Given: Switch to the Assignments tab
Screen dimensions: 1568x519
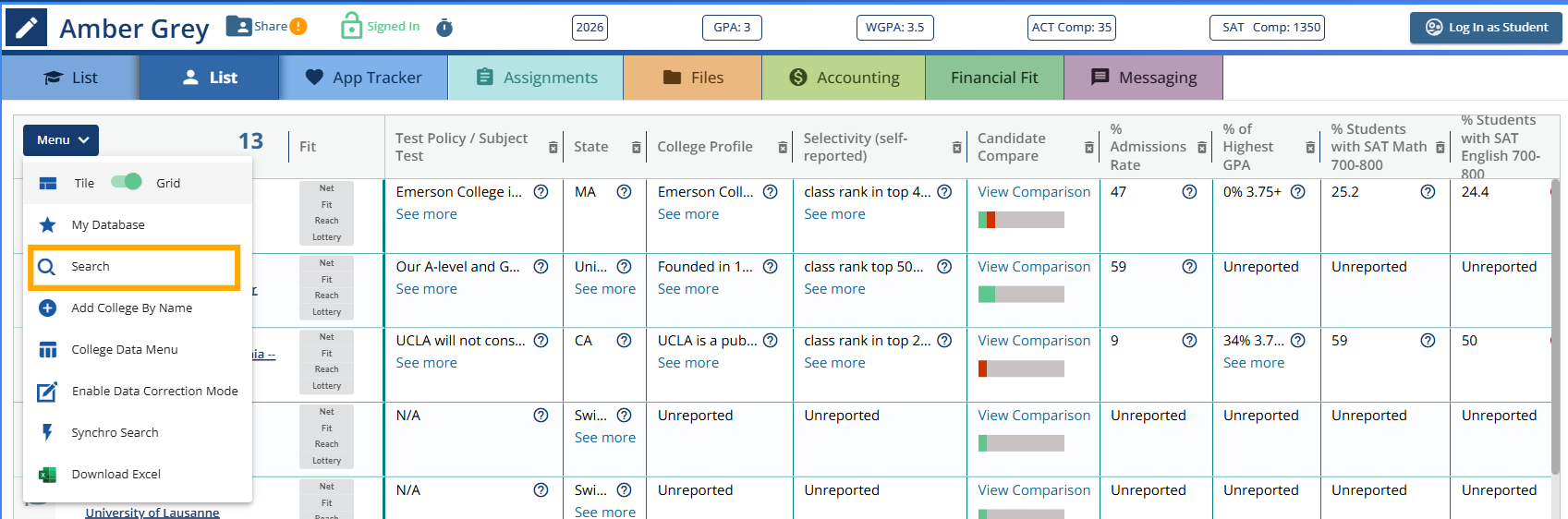Looking at the screenshot, I should (536, 78).
